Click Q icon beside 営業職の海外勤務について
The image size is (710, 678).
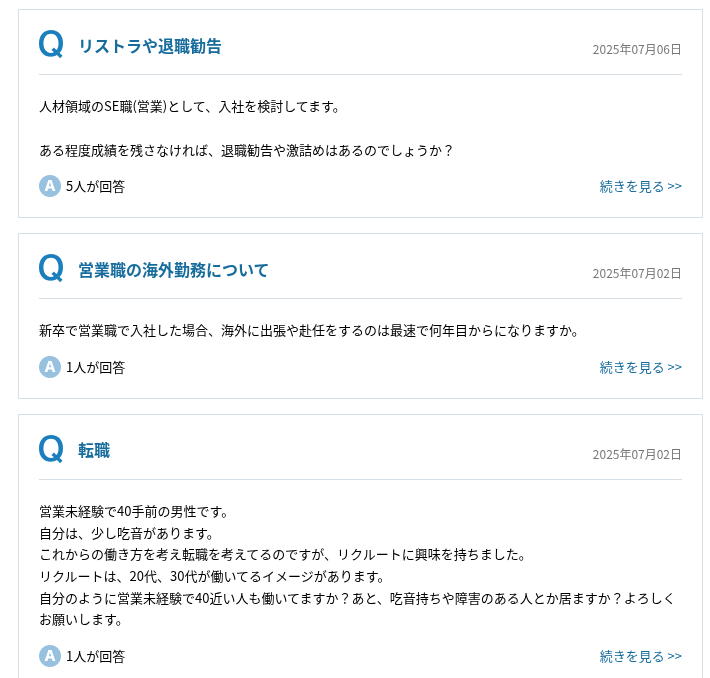point(51,268)
